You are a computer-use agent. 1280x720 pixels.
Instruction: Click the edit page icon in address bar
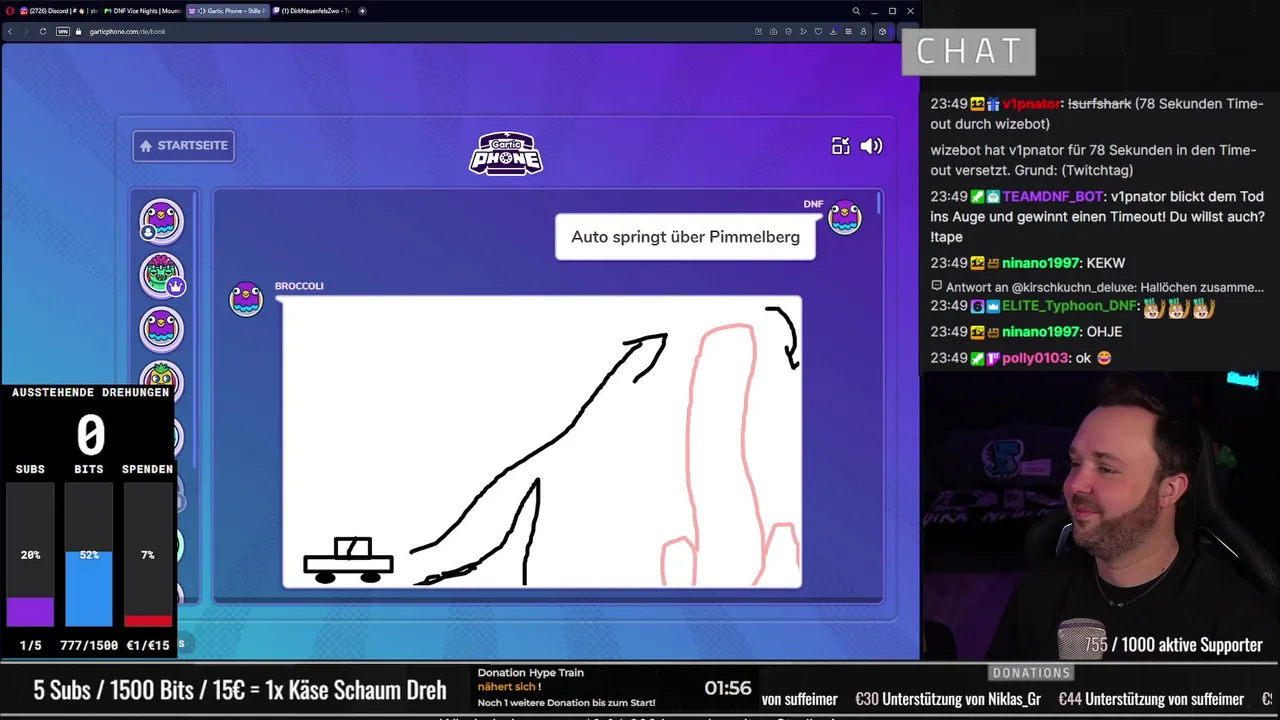(759, 31)
